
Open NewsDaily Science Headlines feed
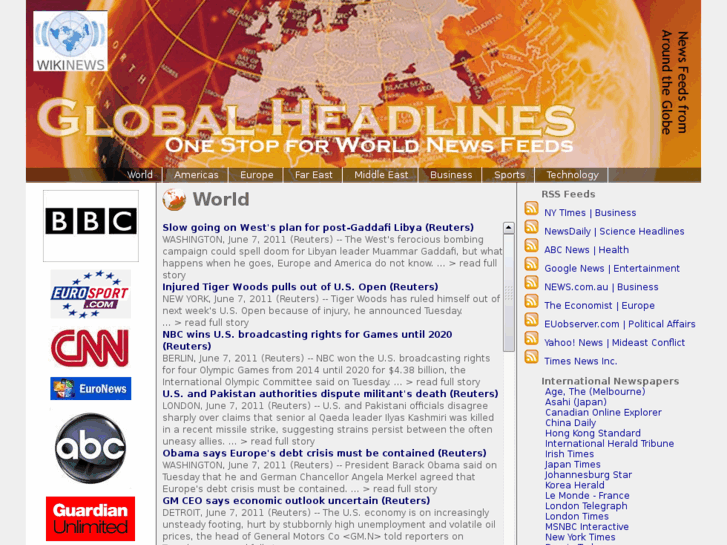pos(614,231)
